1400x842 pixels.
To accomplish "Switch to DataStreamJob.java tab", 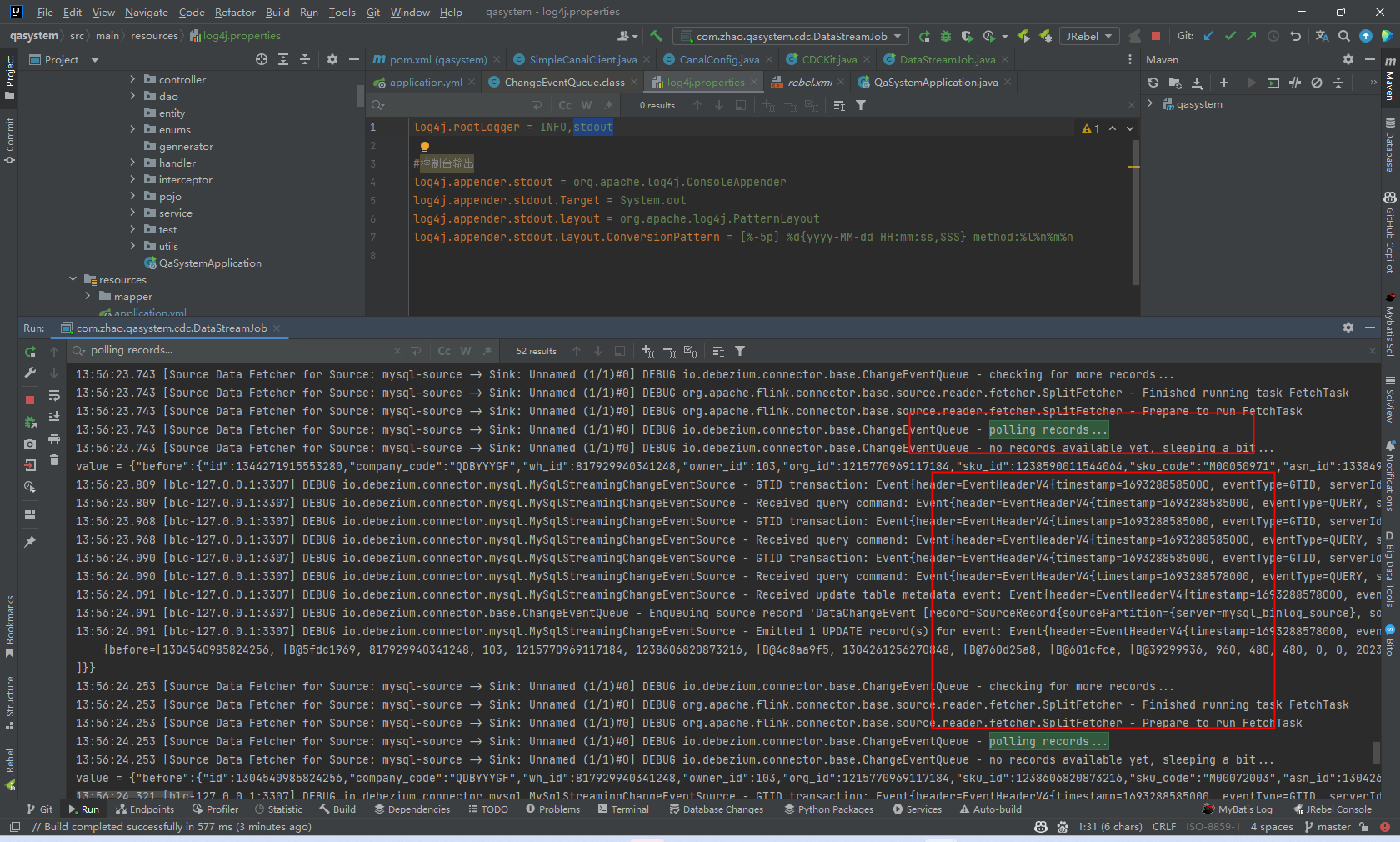I will (x=947, y=59).
